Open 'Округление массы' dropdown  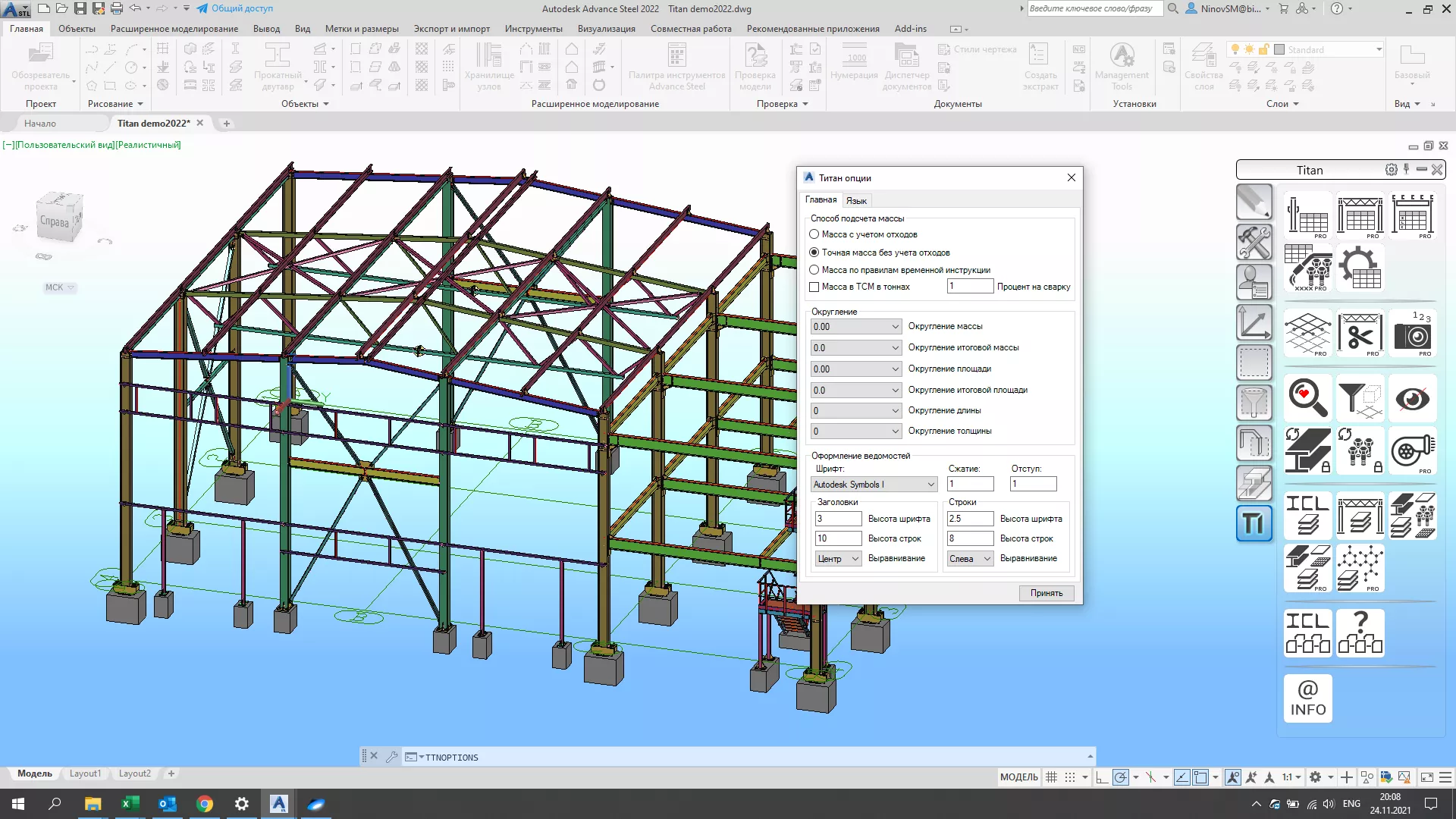tap(855, 327)
